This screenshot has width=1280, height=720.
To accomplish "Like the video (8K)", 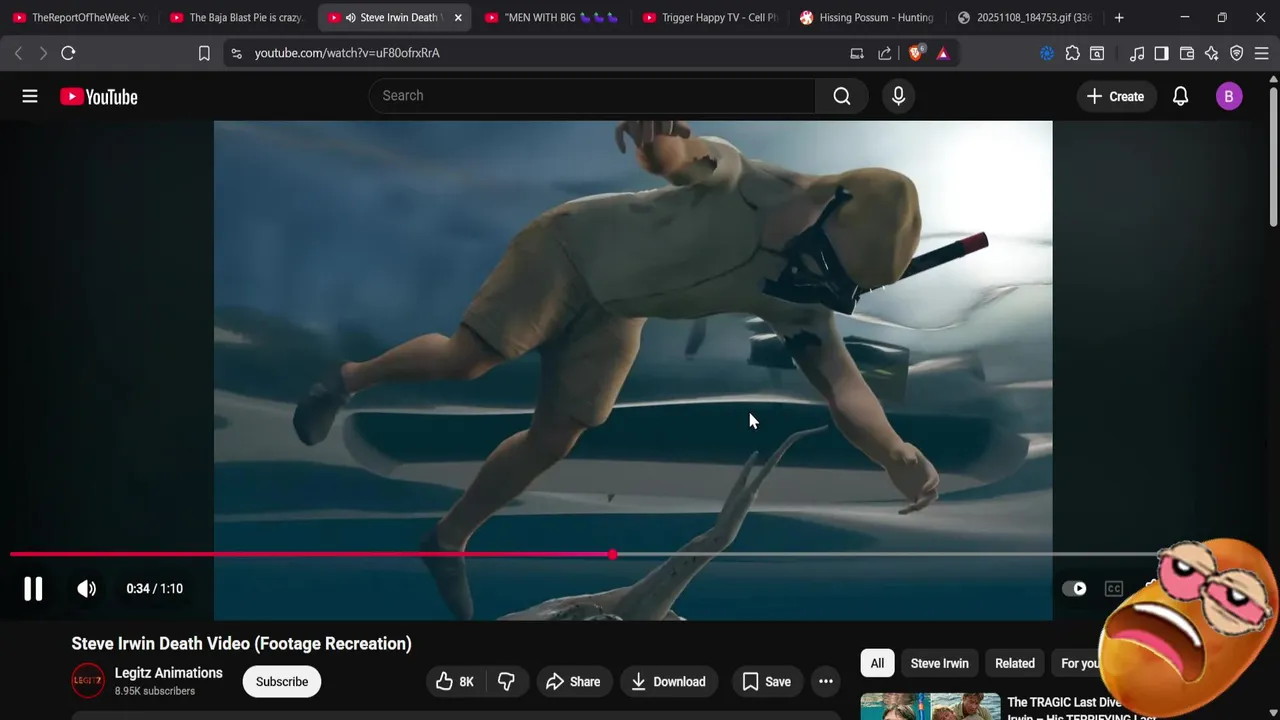I will (x=455, y=682).
